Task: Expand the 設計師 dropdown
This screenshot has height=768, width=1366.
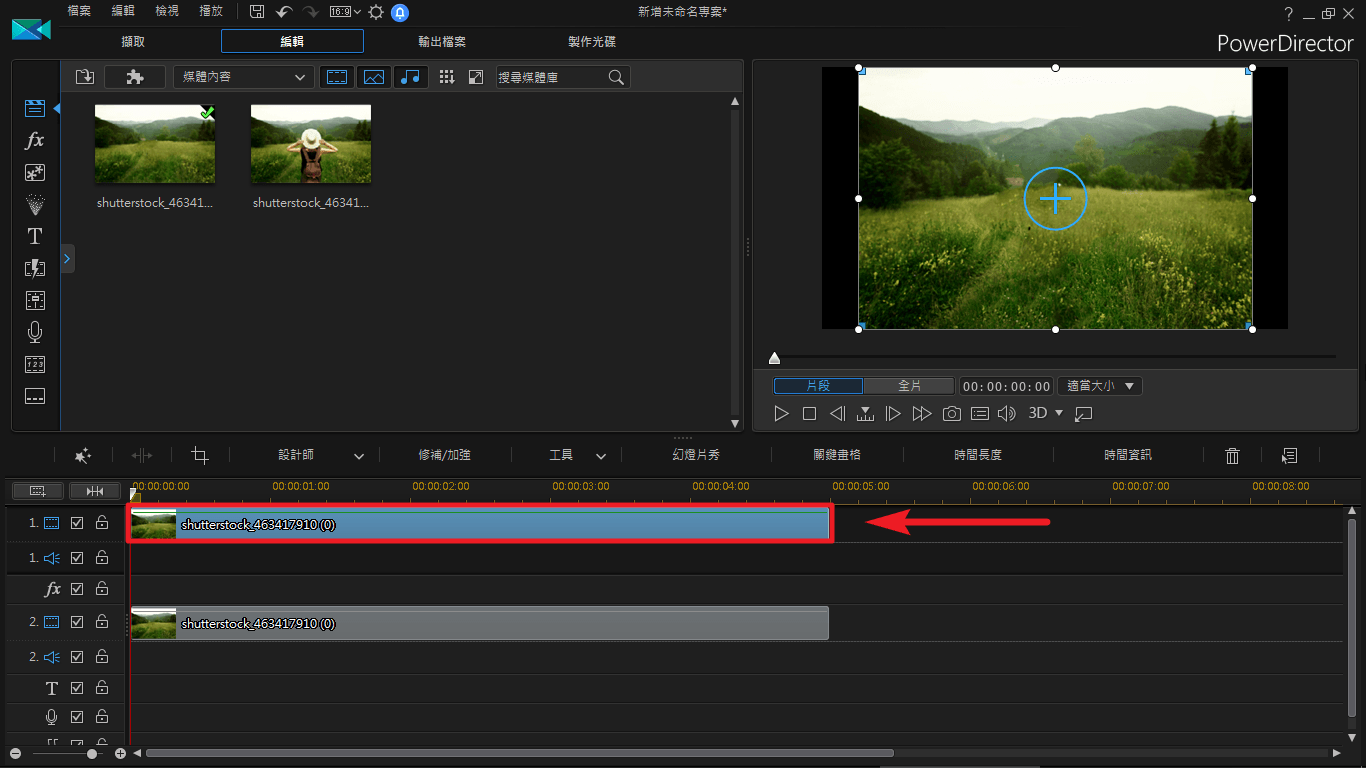Action: click(359, 456)
